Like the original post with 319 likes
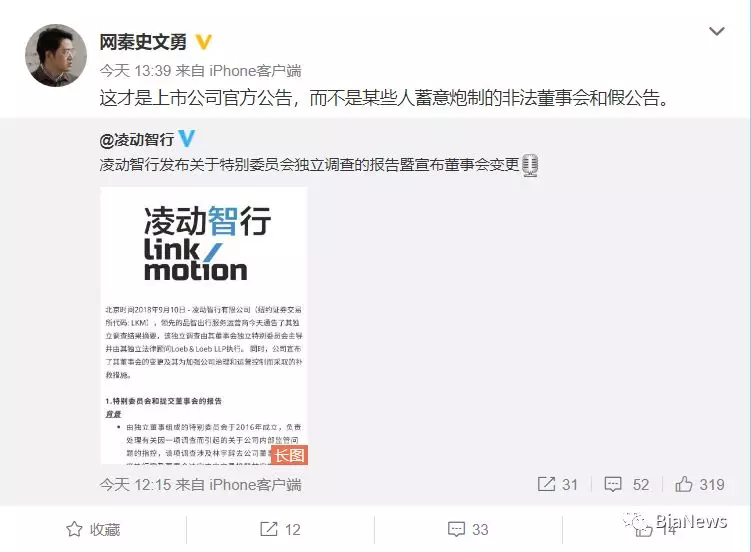 coord(683,484)
